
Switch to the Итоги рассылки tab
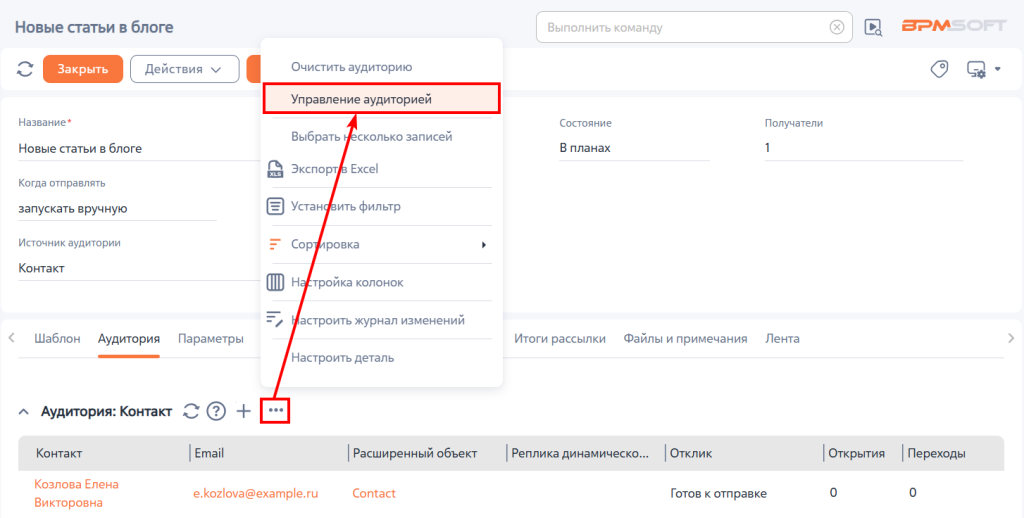click(x=560, y=338)
